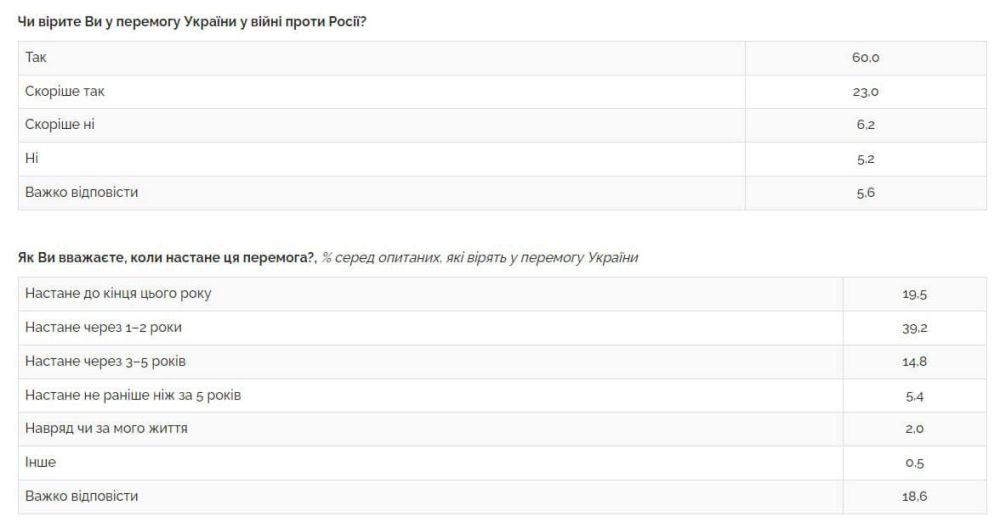Click the 5.2 value in the 'Ні' row
The image size is (1000, 522).
[x=865, y=159]
